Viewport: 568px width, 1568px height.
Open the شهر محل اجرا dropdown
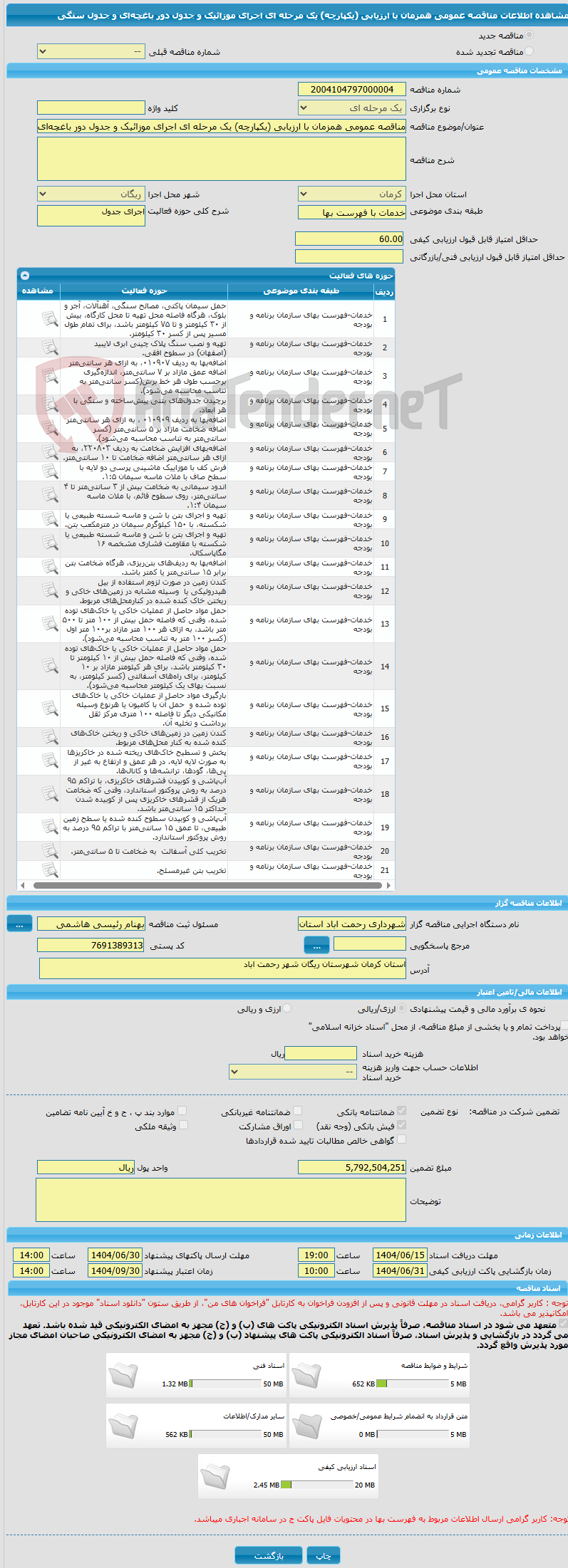(91, 194)
